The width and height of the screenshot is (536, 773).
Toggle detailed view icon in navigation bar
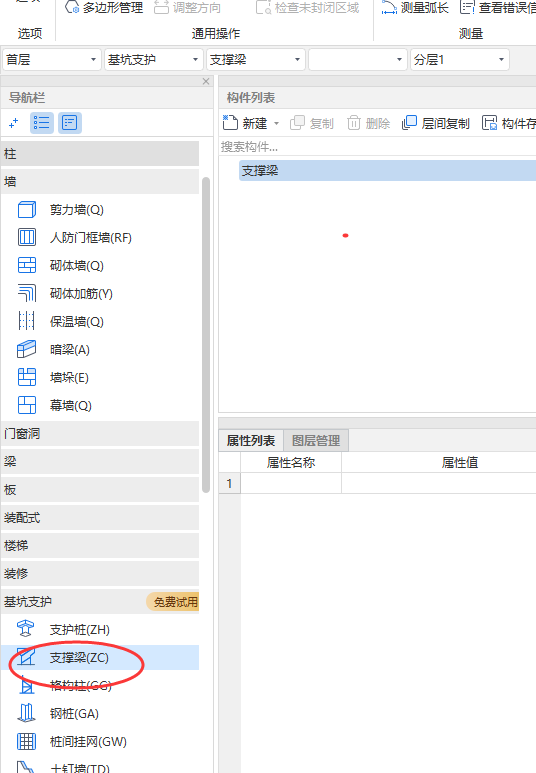click(x=70, y=123)
